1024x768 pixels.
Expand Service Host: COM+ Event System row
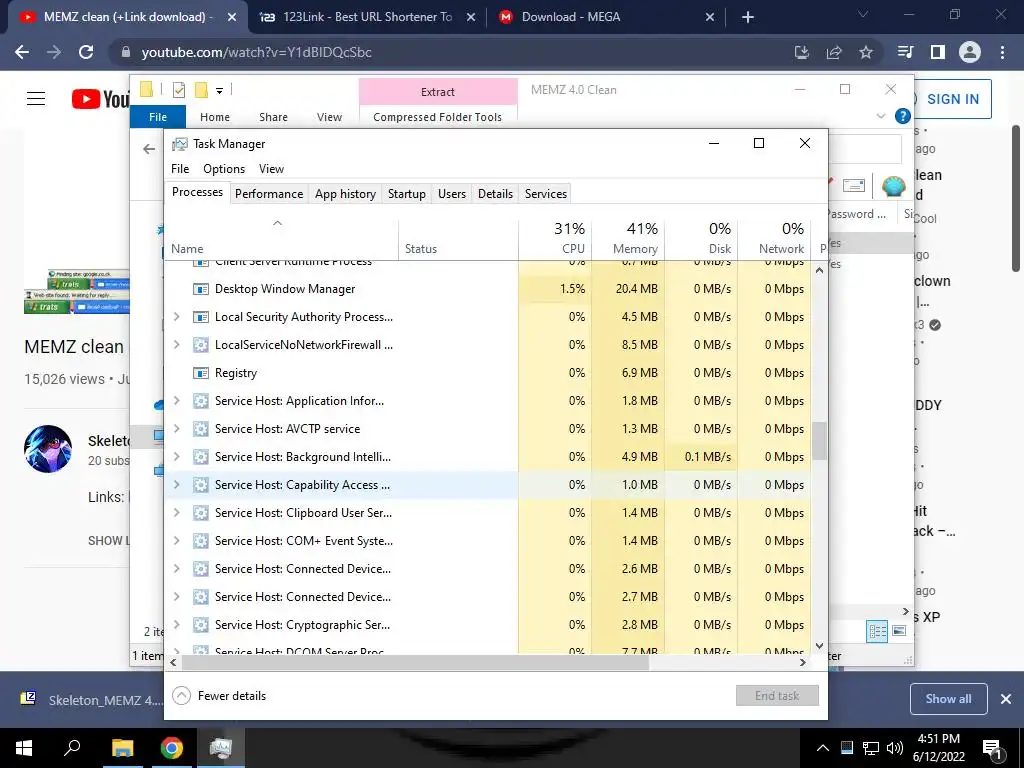tap(176, 541)
